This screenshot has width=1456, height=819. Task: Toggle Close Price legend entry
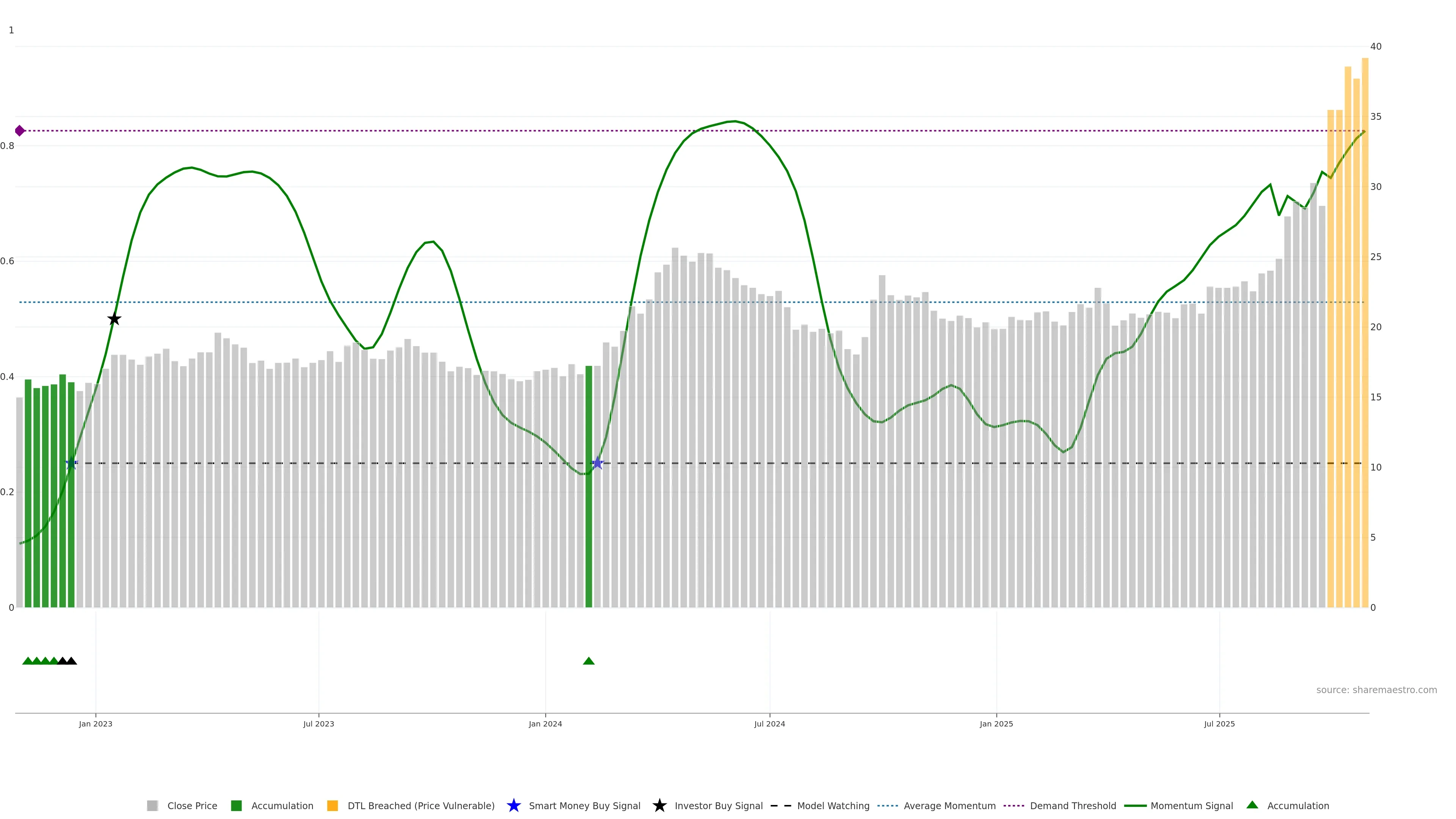(191, 805)
